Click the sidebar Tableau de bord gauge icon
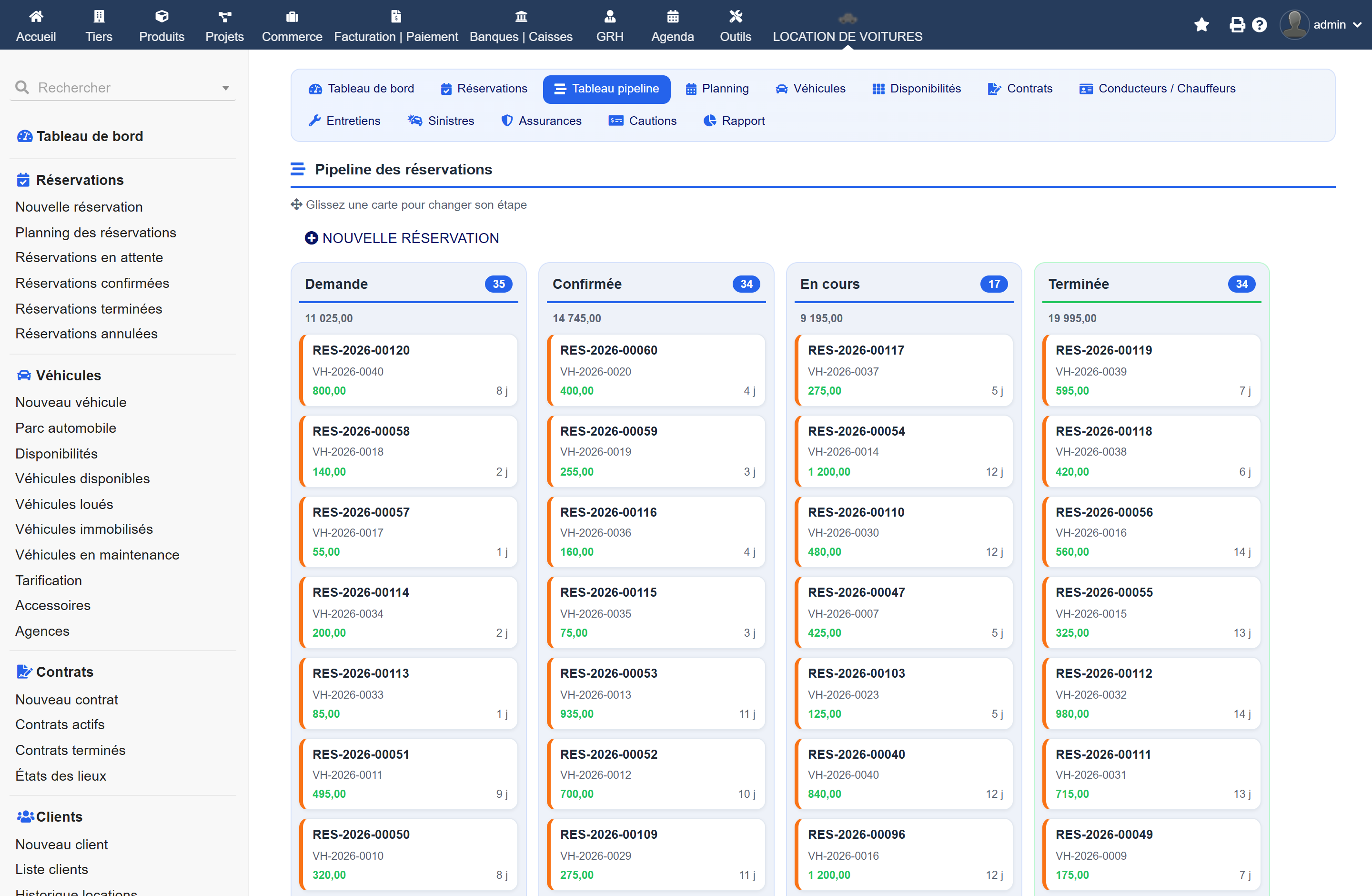Viewport: 1372px width, 896px height. point(25,136)
